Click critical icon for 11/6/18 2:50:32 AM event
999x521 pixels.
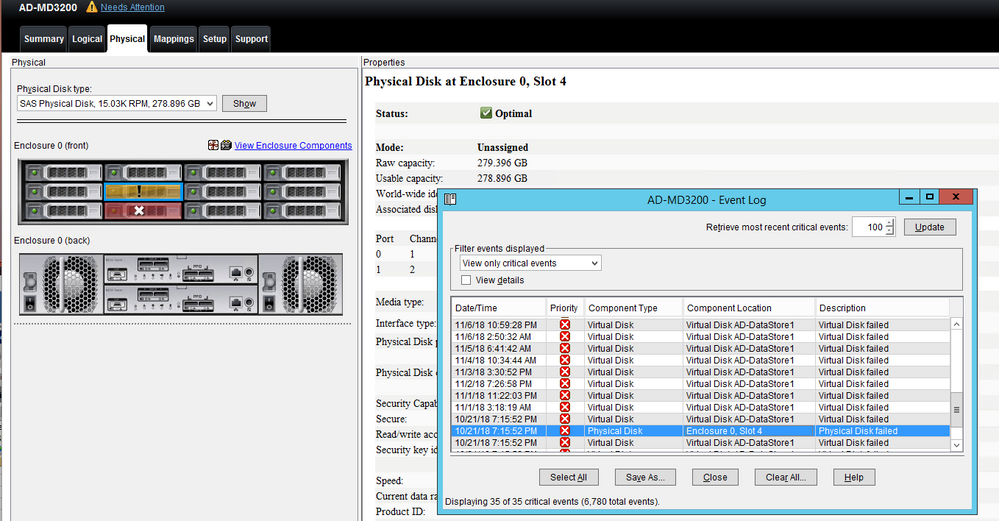(564, 336)
